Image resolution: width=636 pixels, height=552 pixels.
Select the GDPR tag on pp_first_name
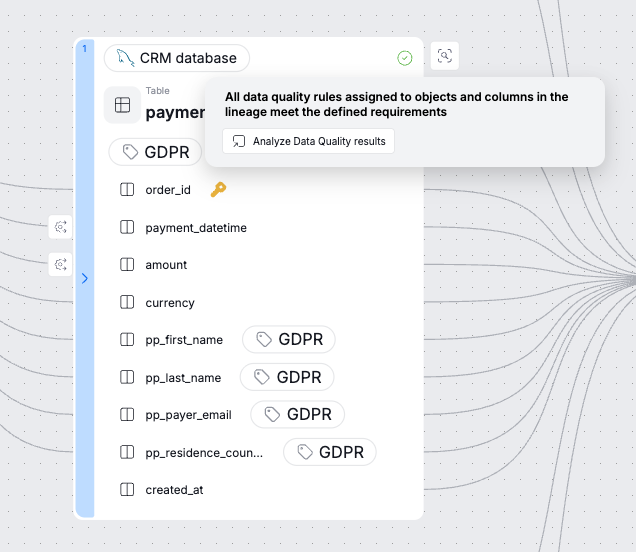(289, 340)
